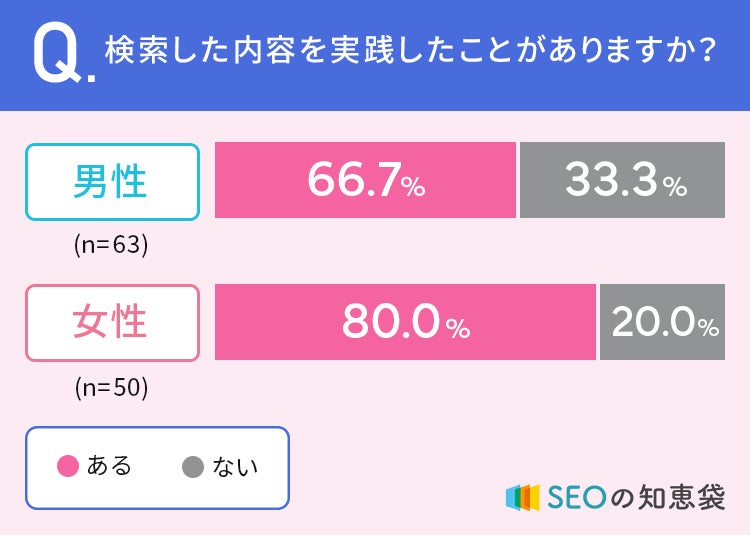Click the pink 80.0% bar for 女性

point(405,322)
